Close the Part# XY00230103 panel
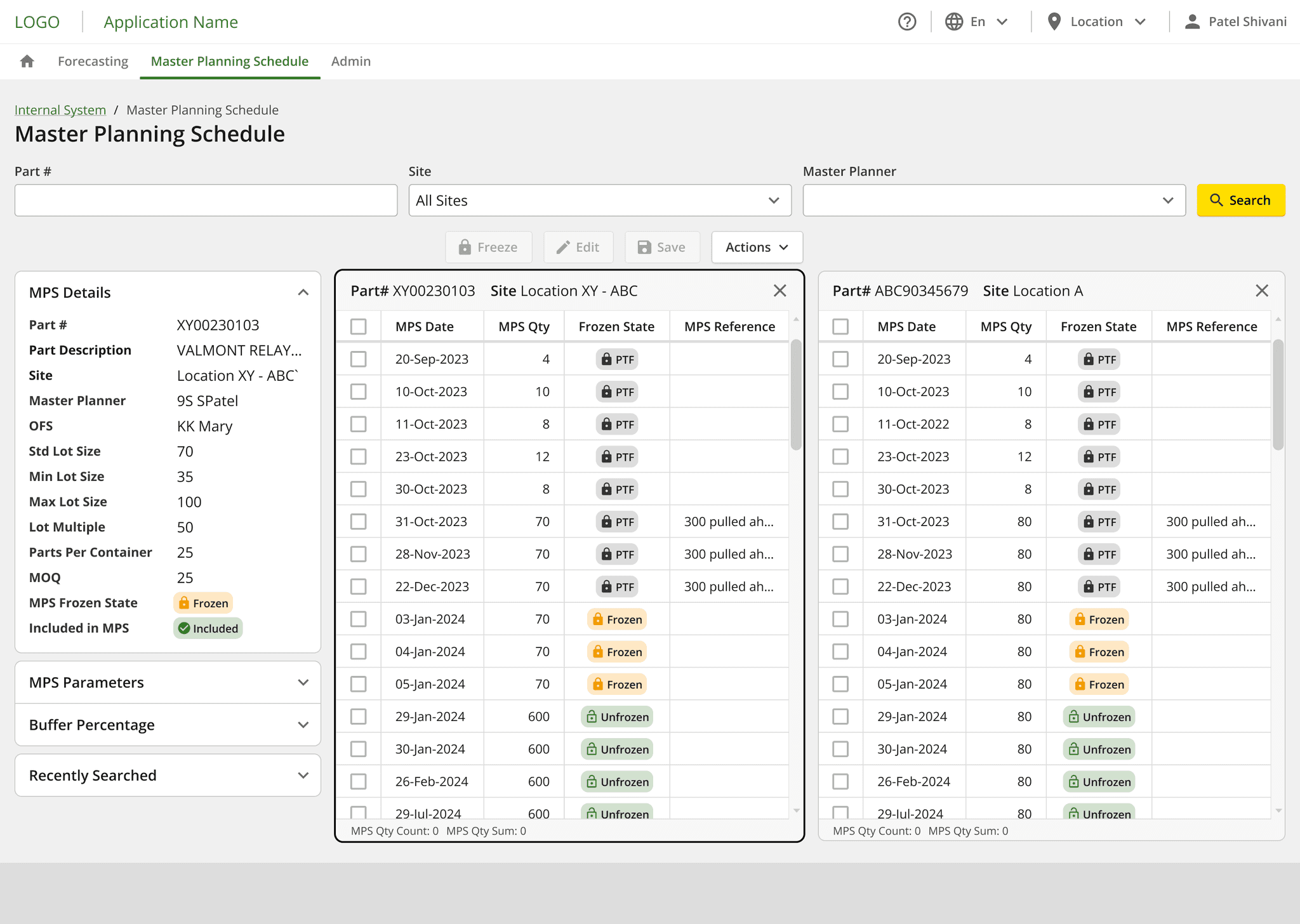Image resolution: width=1300 pixels, height=924 pixels. point(779,291)
